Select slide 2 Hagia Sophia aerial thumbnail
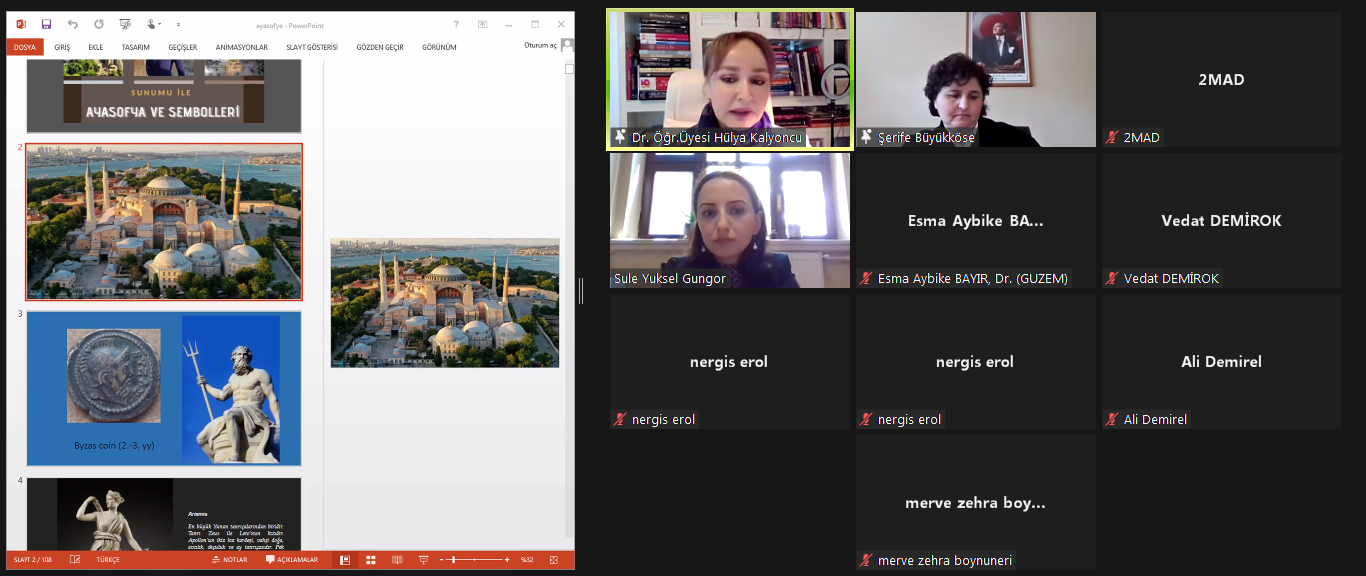The image size is (1366, 576). tap(164, 222)
